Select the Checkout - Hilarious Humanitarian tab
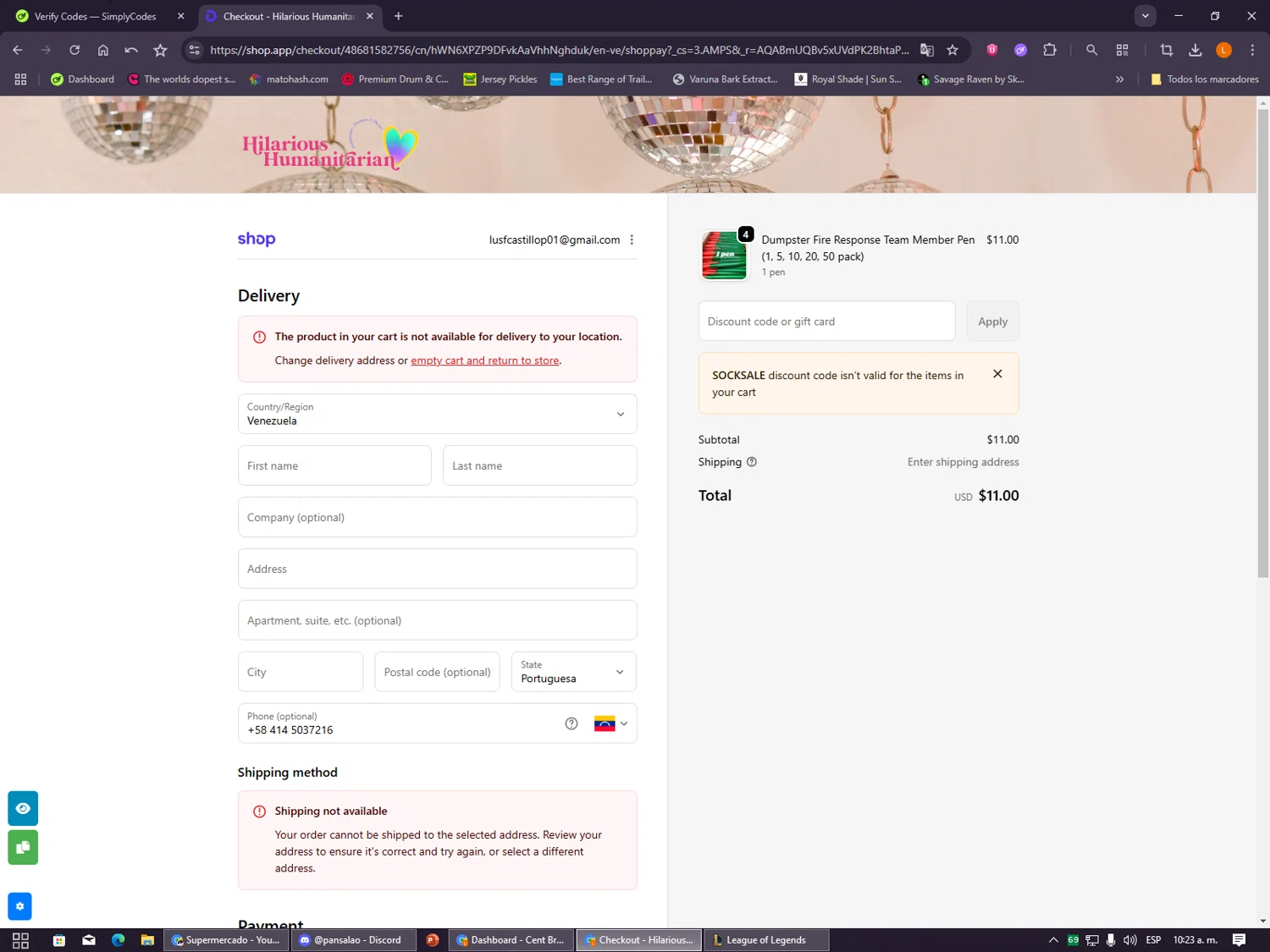Screen dimensions: 1270x952 (289, 16)
